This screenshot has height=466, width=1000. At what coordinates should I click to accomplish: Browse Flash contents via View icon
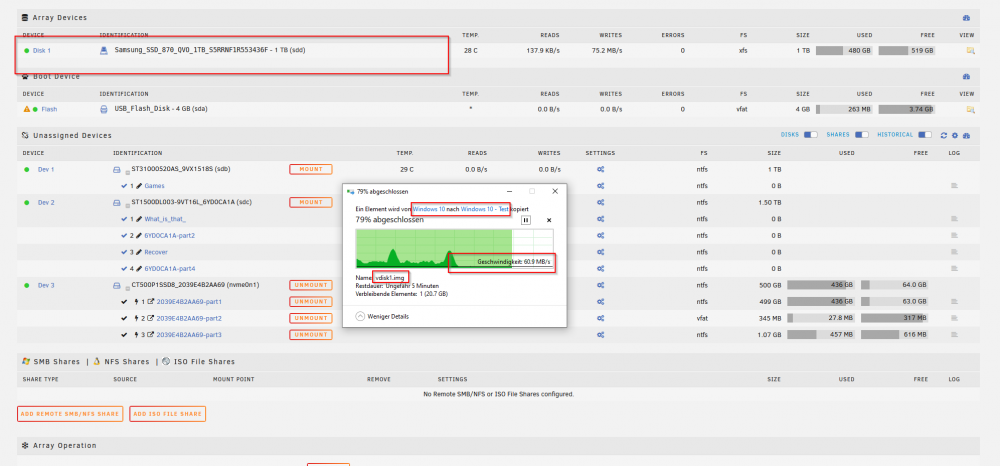pyautogui.click(x=971, y=109)
